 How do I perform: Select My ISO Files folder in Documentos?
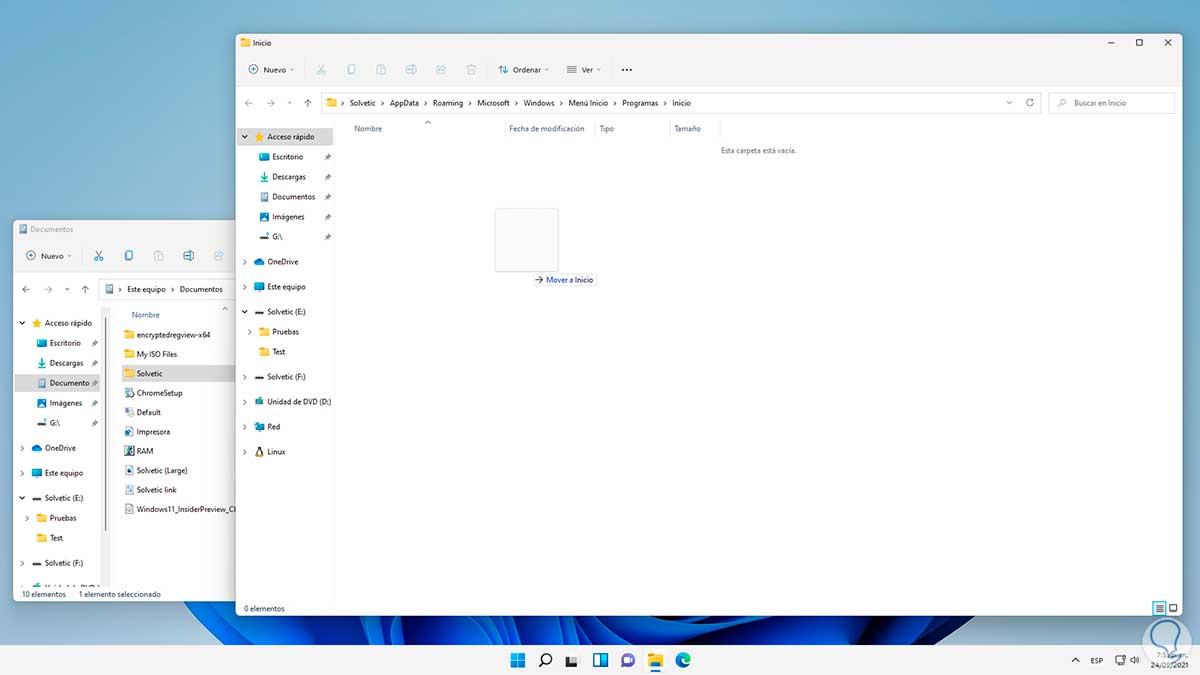click(157, 354)
